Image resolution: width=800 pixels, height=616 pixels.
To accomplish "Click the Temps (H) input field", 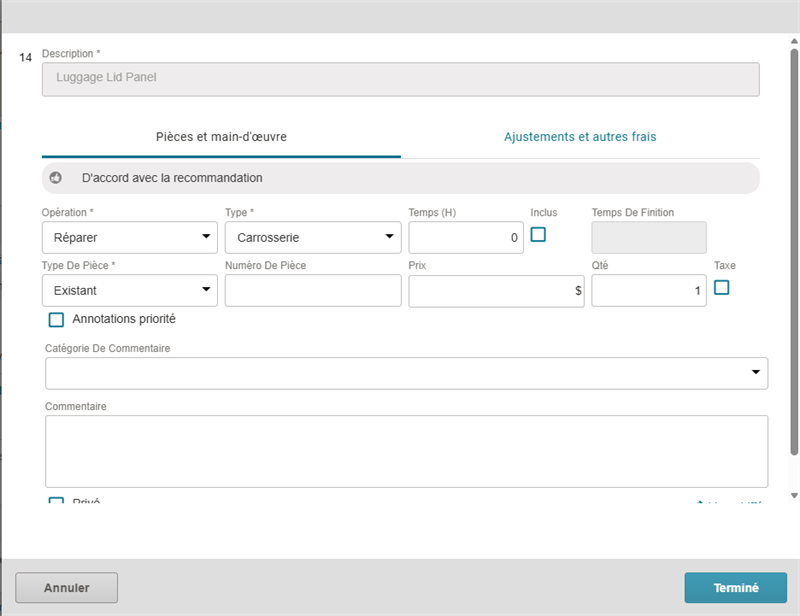I will tap(465, 237).
